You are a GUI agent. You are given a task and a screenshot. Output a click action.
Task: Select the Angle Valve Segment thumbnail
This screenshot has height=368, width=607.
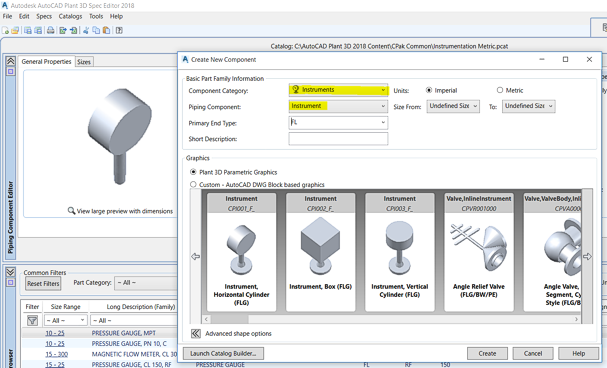click(x=552, y=252)
